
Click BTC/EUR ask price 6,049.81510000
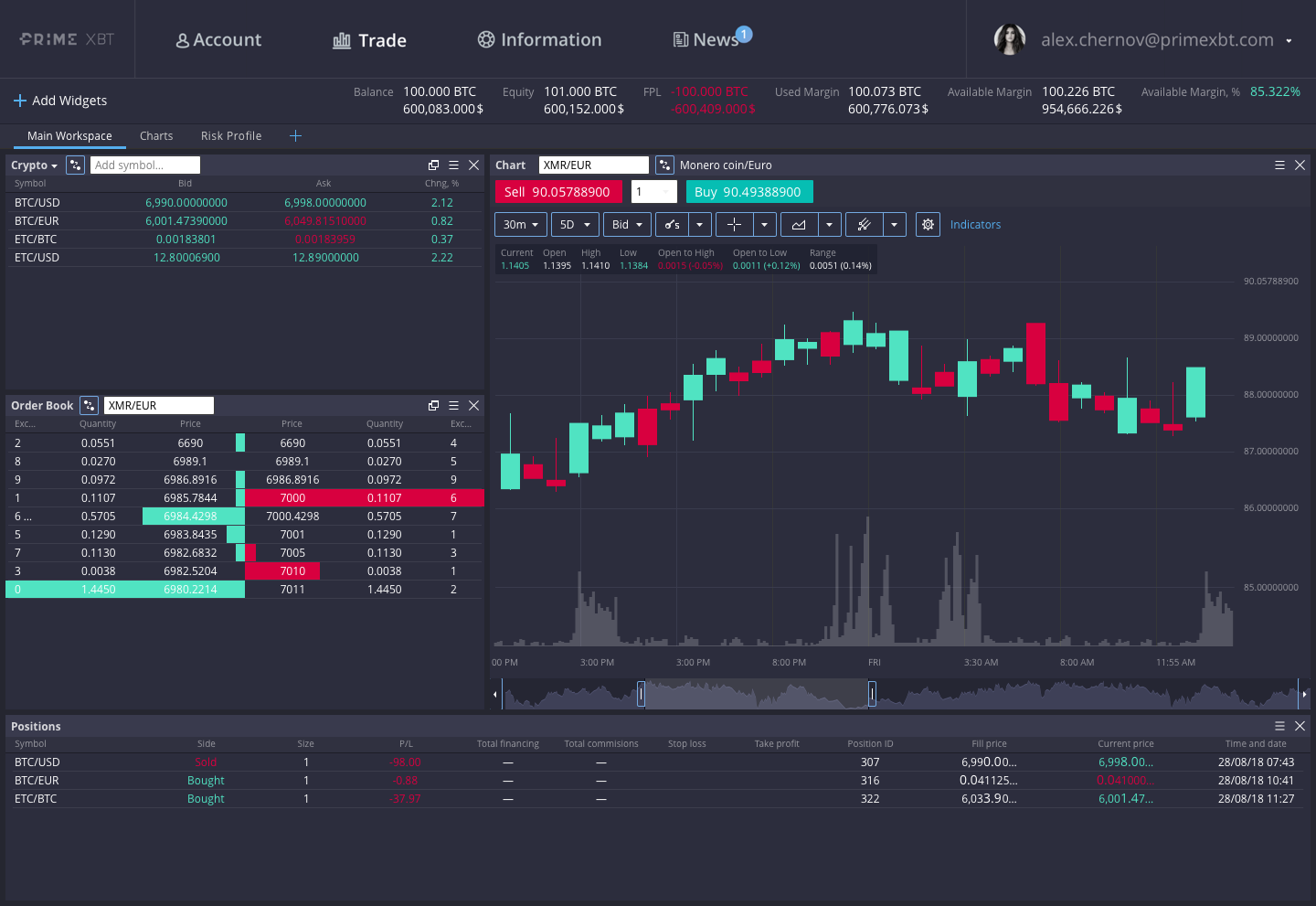coord(325,221)
